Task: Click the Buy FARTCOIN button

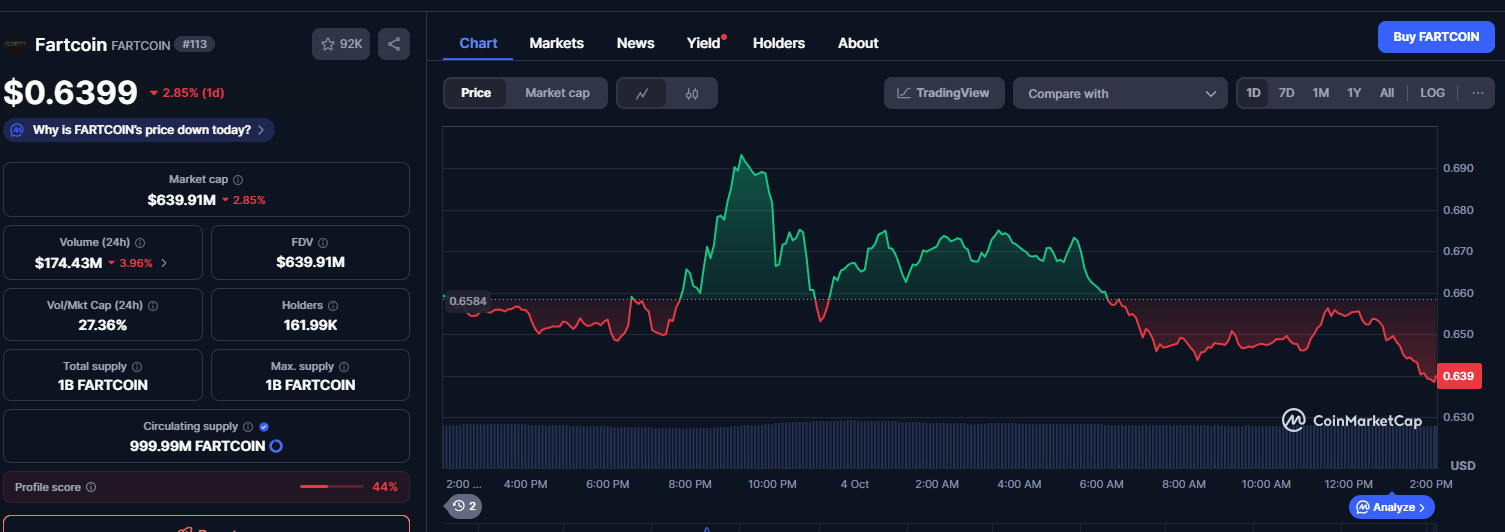Action: click(1436, 37)
